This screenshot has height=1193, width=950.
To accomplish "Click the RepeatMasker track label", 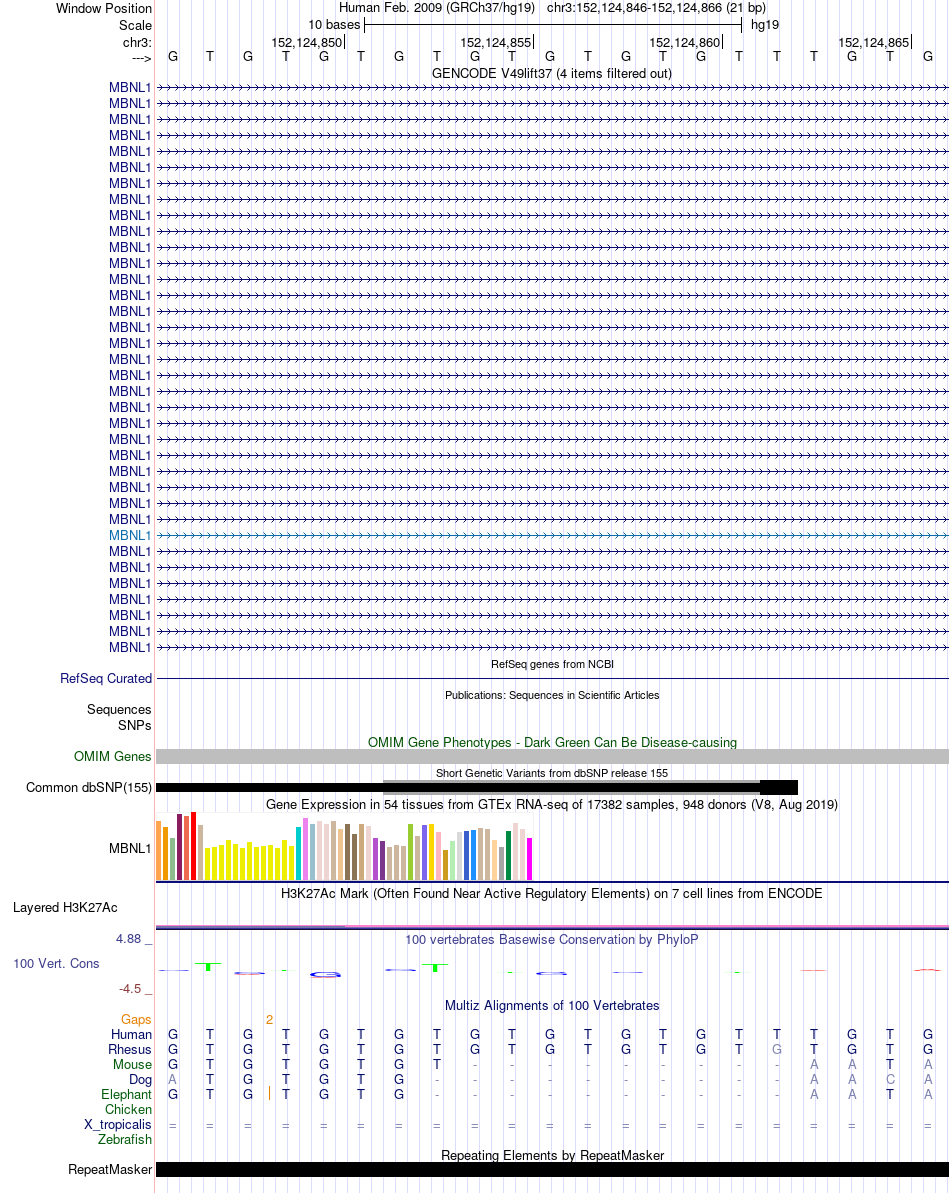I will 110,1169.
